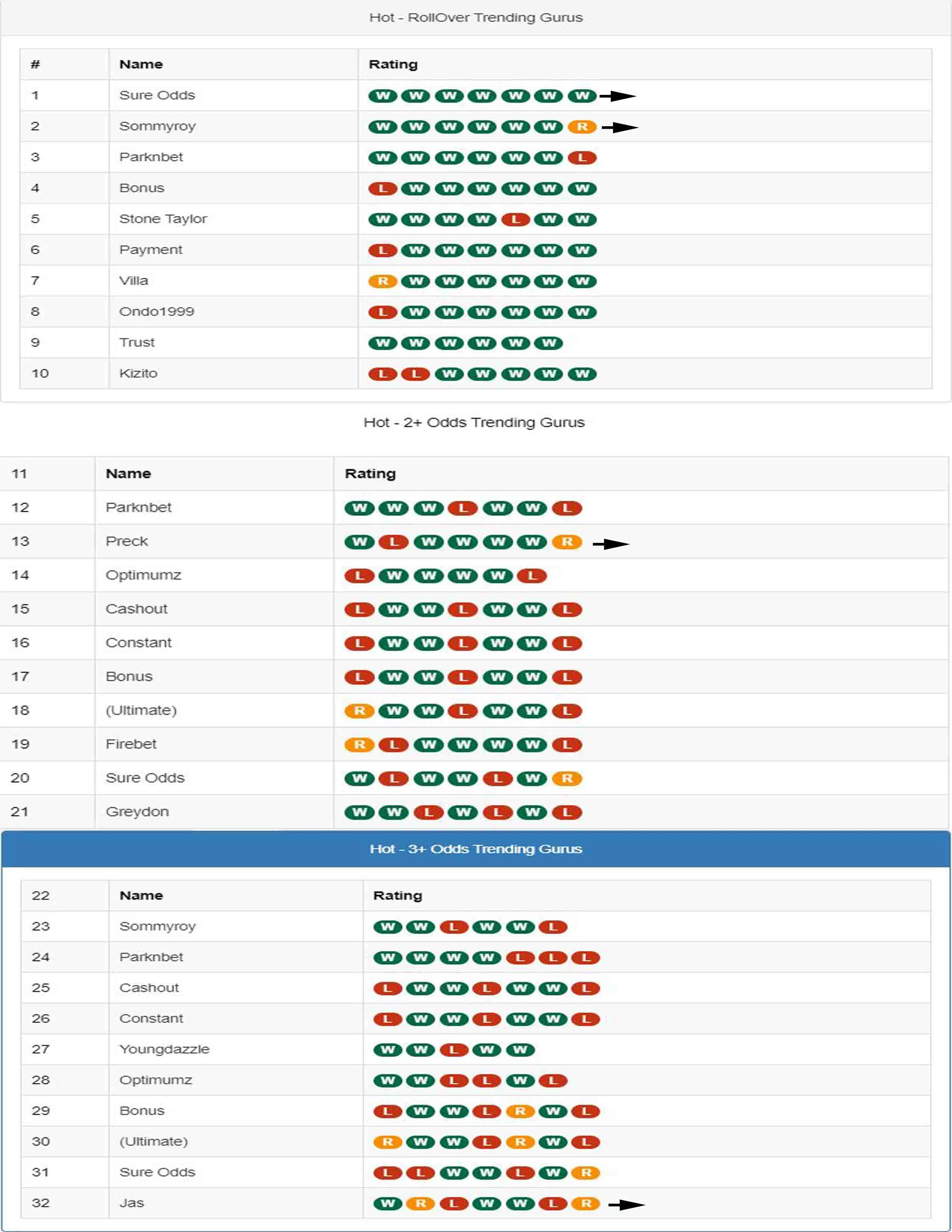
Task: Click the name Preck
Action: tap(127, 542)
